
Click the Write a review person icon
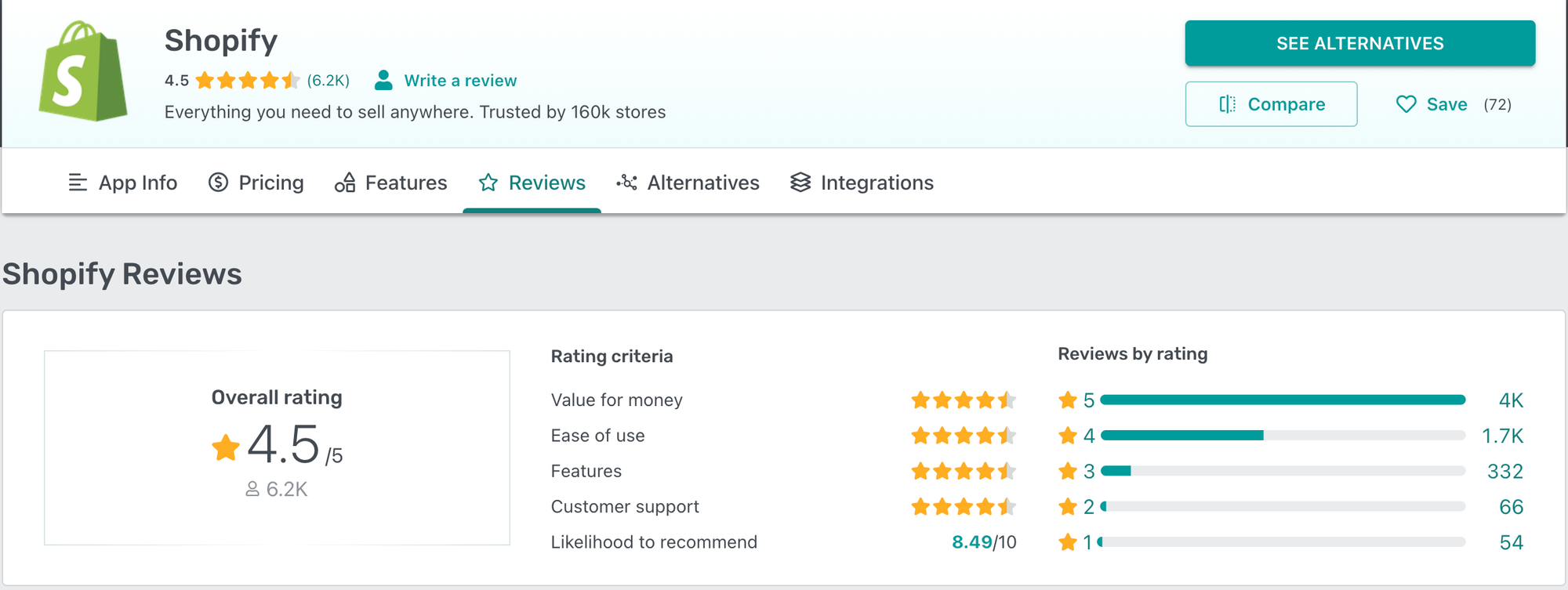pos(382,79)
